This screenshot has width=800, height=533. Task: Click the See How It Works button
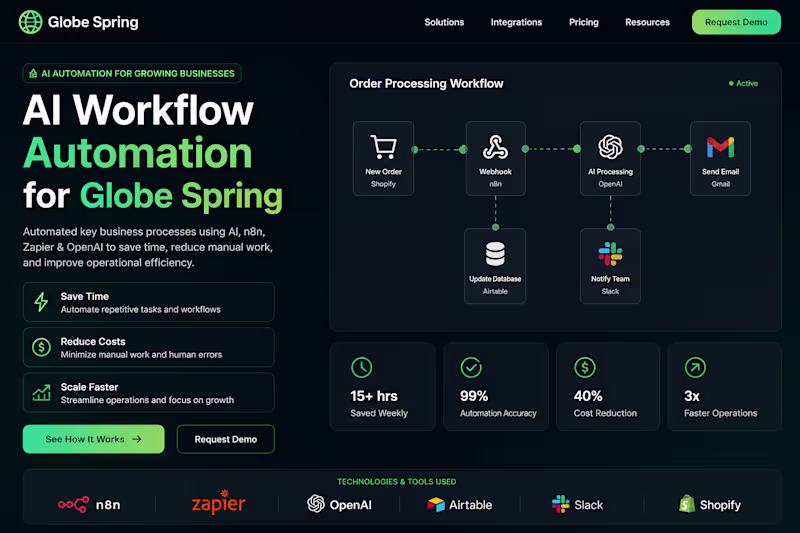93,439
